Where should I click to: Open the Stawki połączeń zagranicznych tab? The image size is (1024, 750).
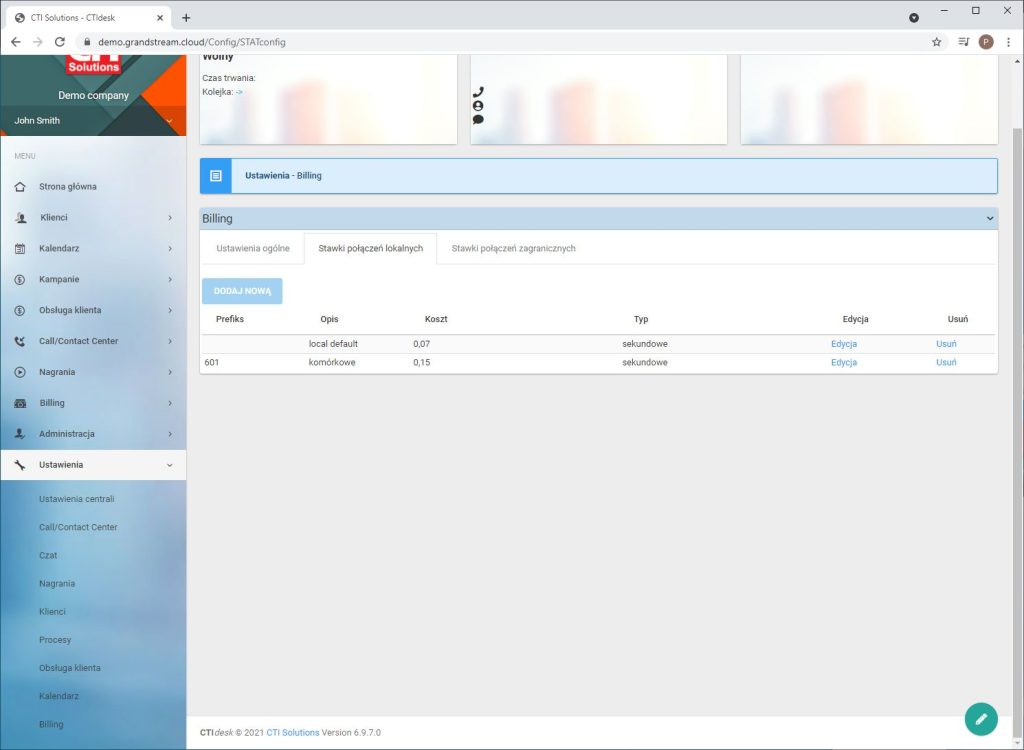(513, 248)
